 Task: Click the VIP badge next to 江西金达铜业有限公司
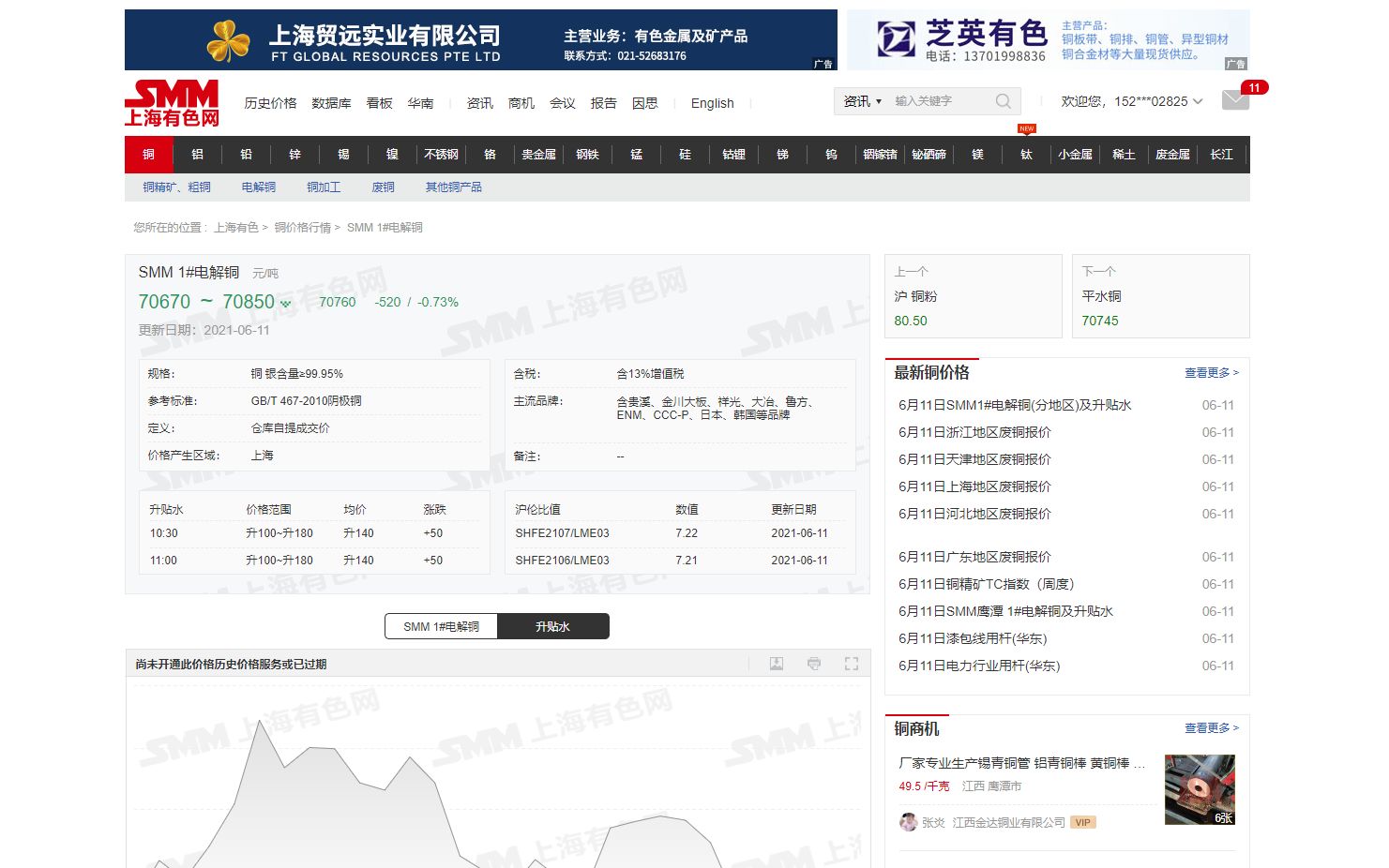[x=1083, y=822]
